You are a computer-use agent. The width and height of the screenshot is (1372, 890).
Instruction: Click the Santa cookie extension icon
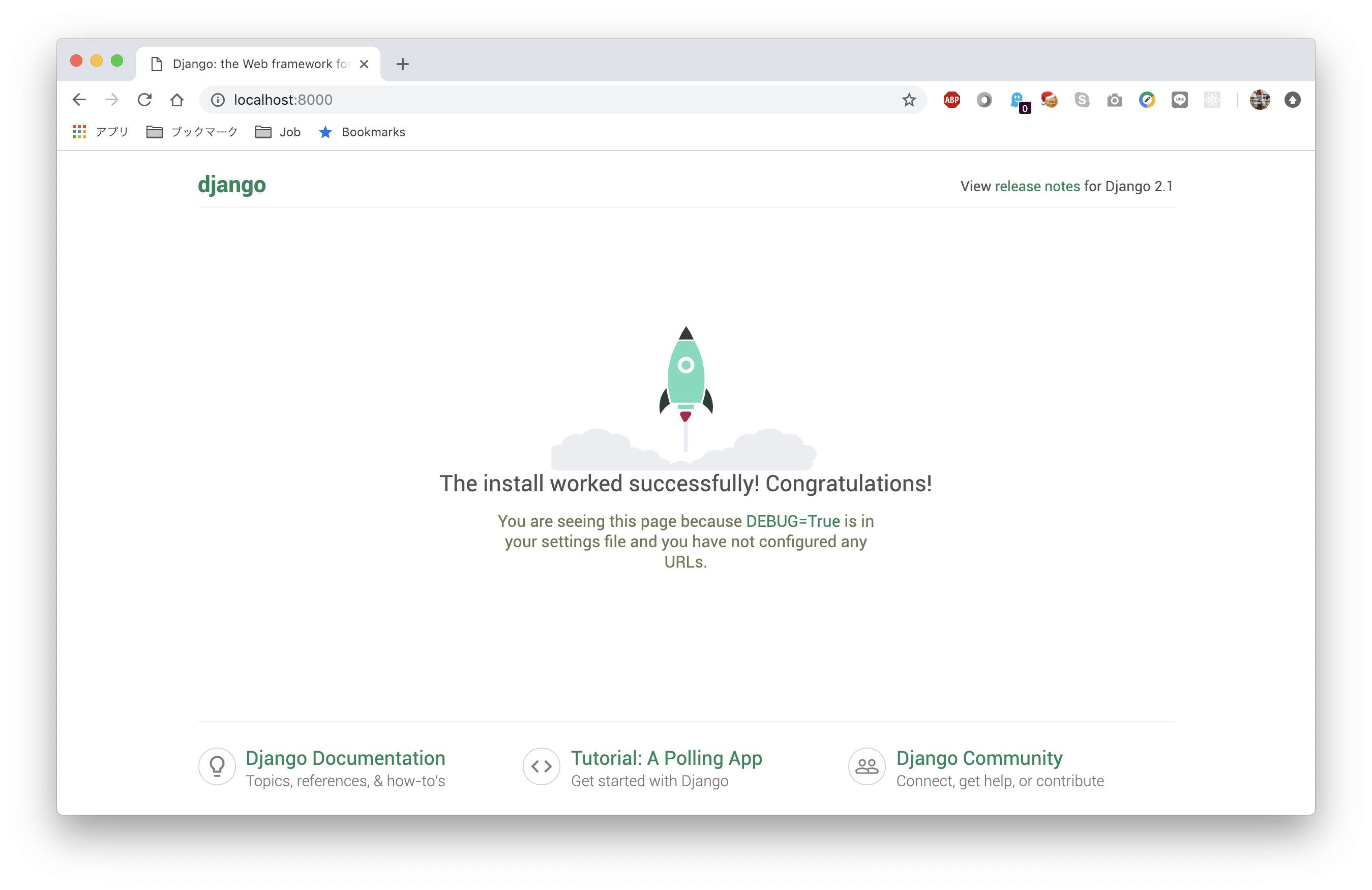(x=1049, y=100)
